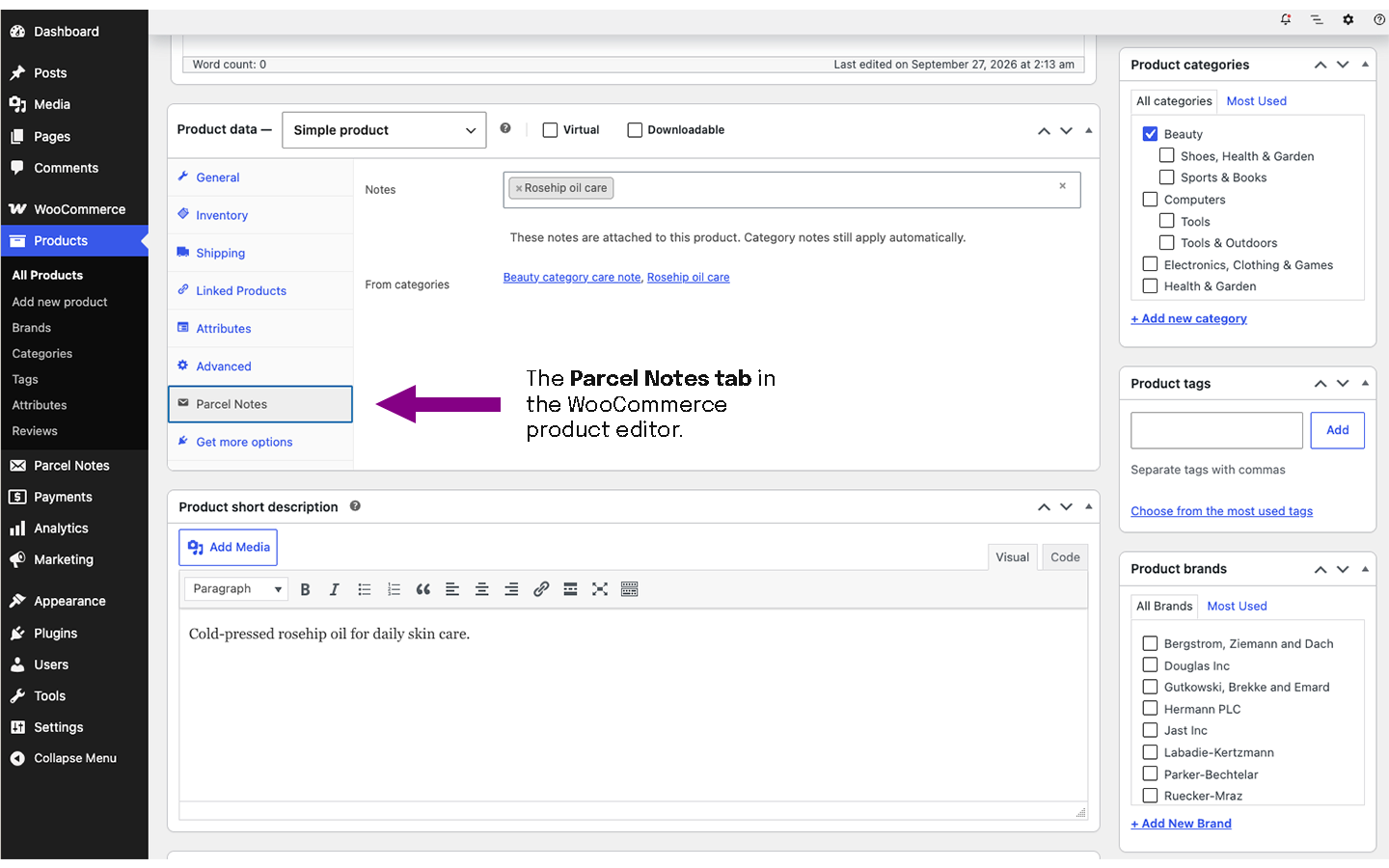The width and height of the screenshot is (1389, 868).
Task: Focus the product tags input field
Action: (1216, 430)
